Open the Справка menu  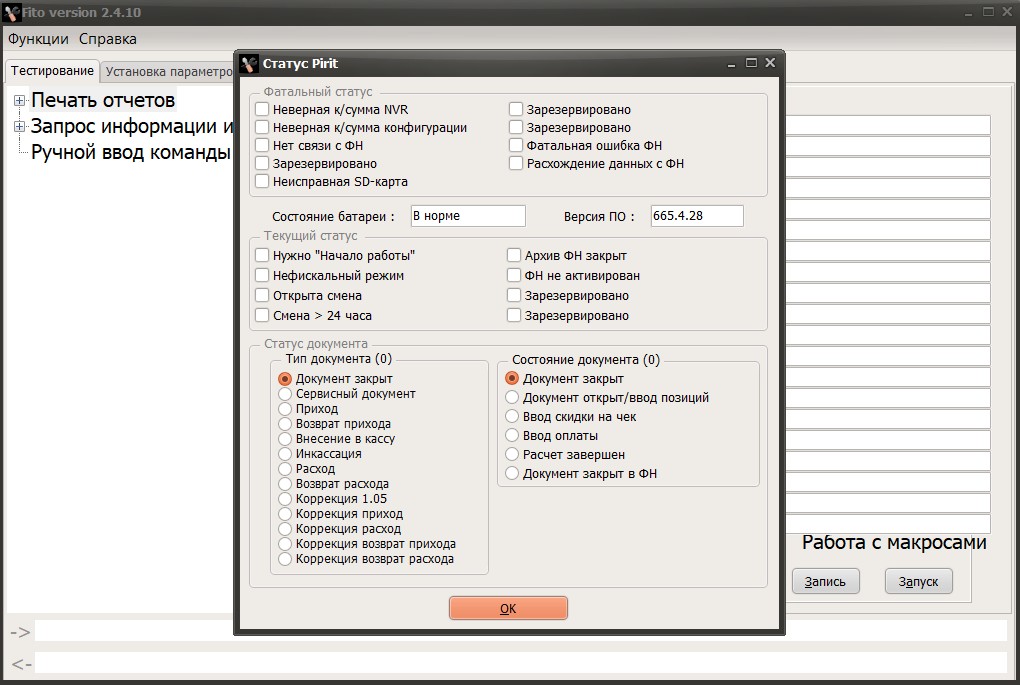(108, 39)
